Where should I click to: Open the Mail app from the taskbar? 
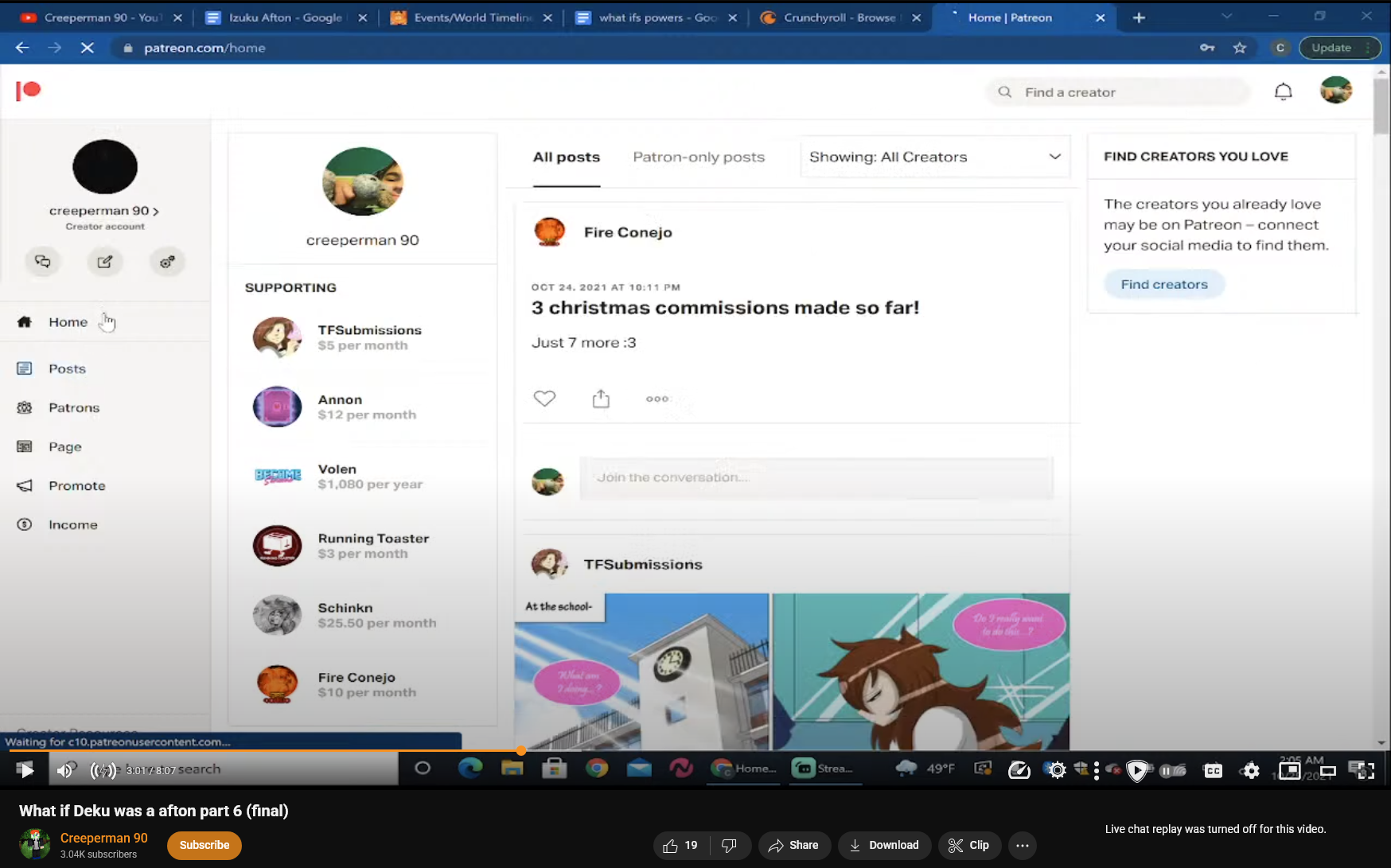click(x=639, y=769)
